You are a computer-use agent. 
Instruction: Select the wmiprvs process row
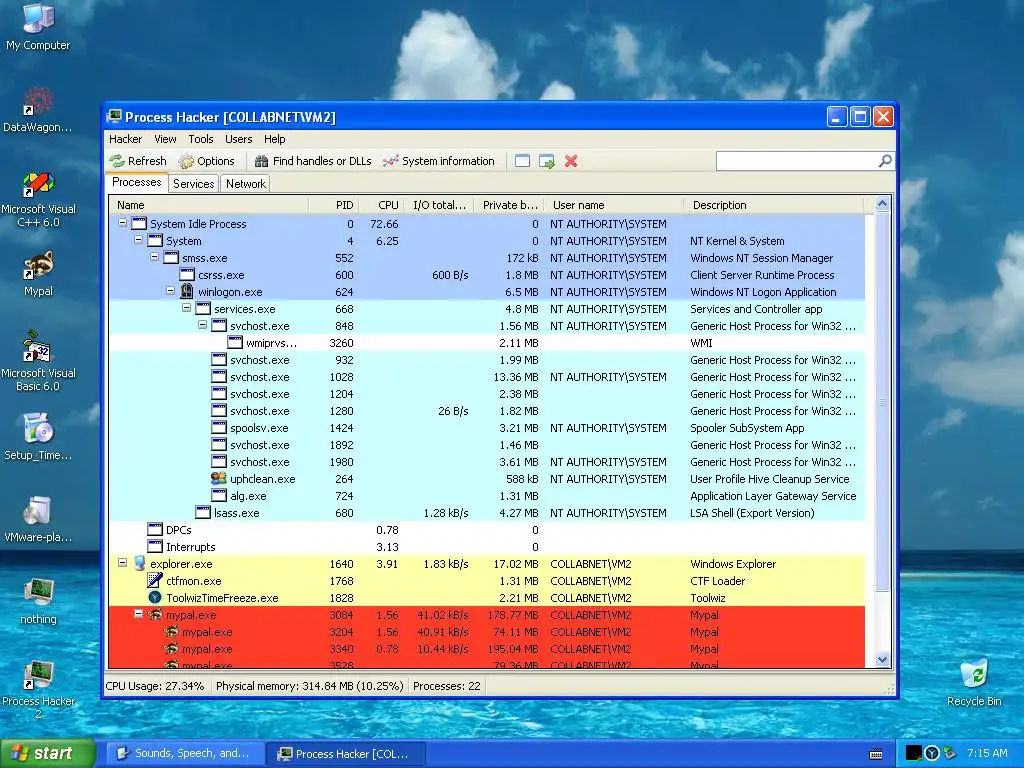pos(487,343)
